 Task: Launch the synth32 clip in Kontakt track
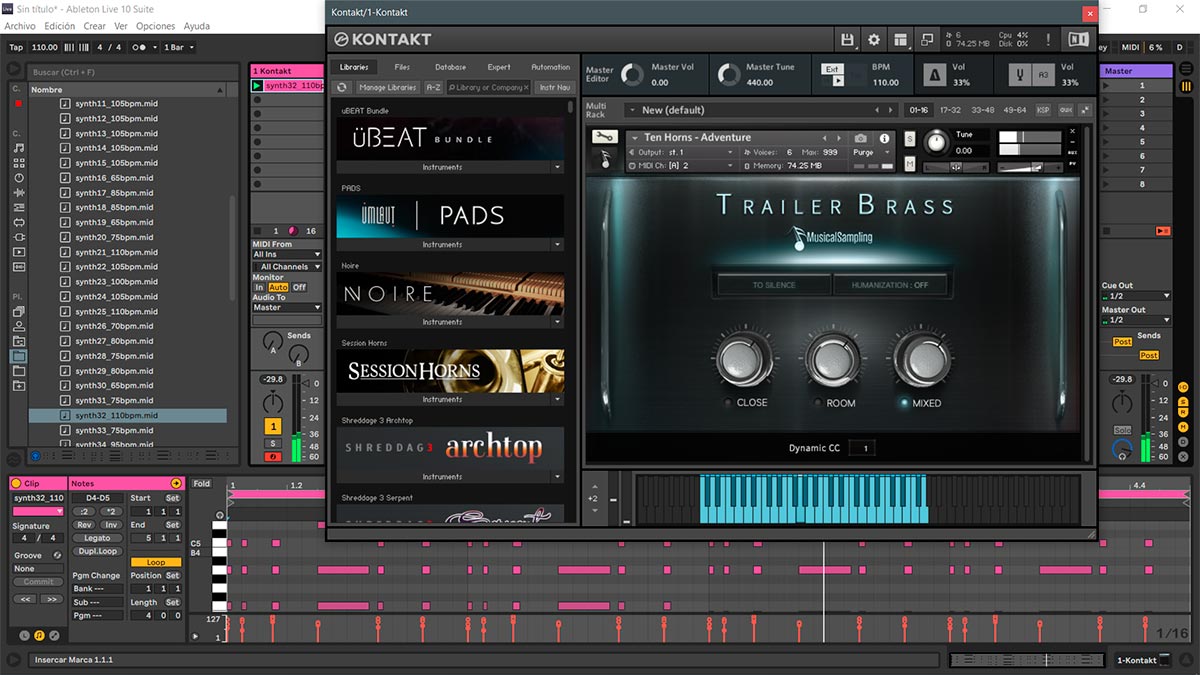tap(257, 86)
